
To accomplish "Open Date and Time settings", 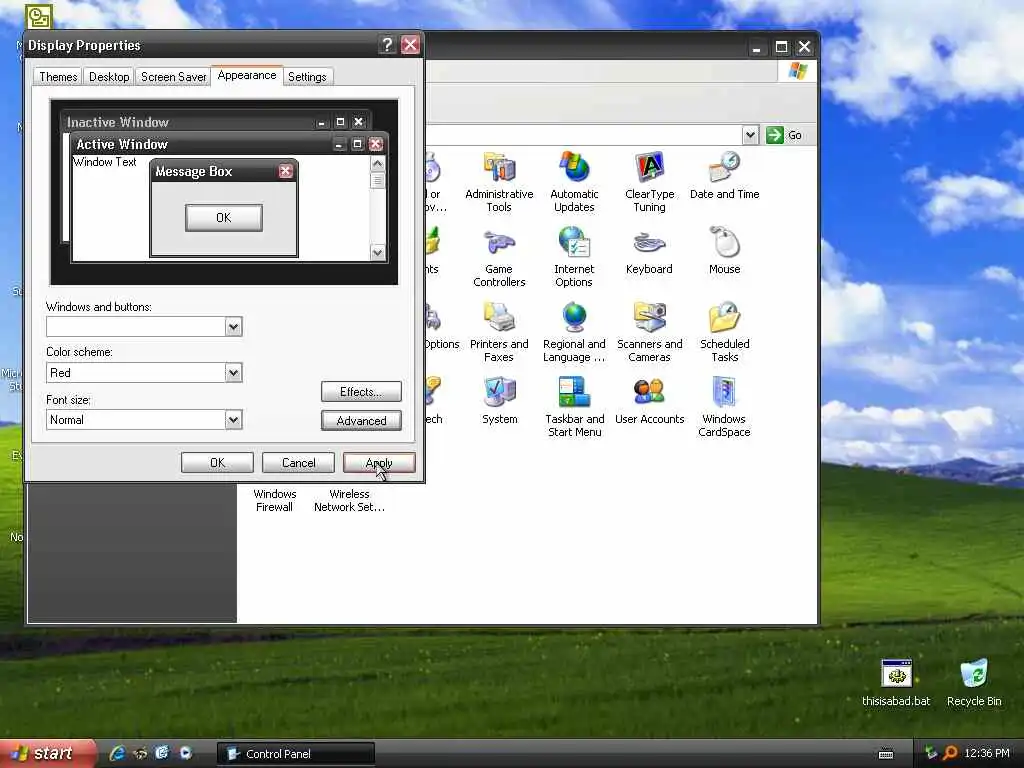I will pyautogui.click(x=724, y=175).
